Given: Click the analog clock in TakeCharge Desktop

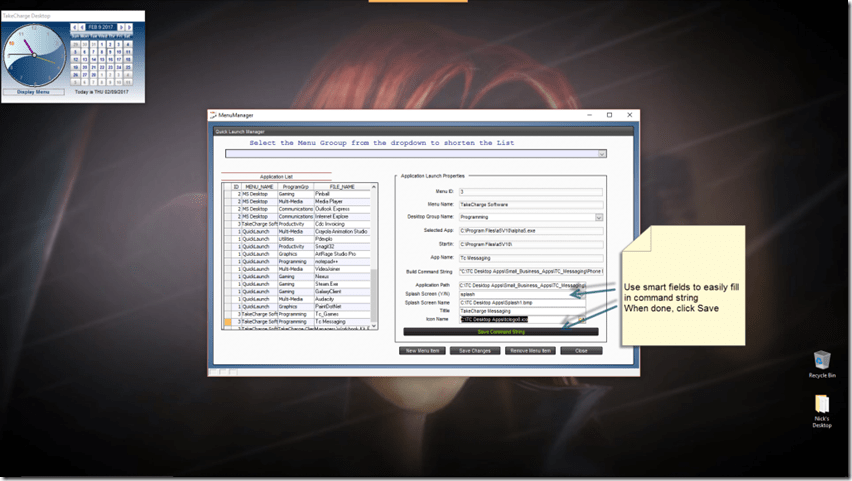Looking at the screenshot, I should coord(33,56).
